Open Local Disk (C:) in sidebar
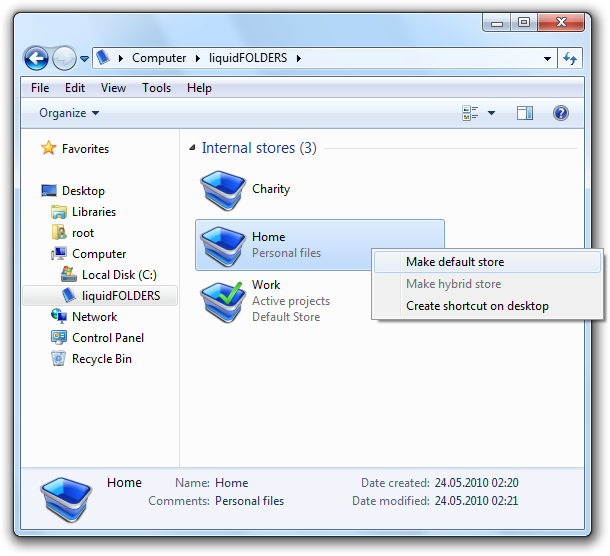Image resolution: width=610 pixels, height=556 pixels. [118, 274]
